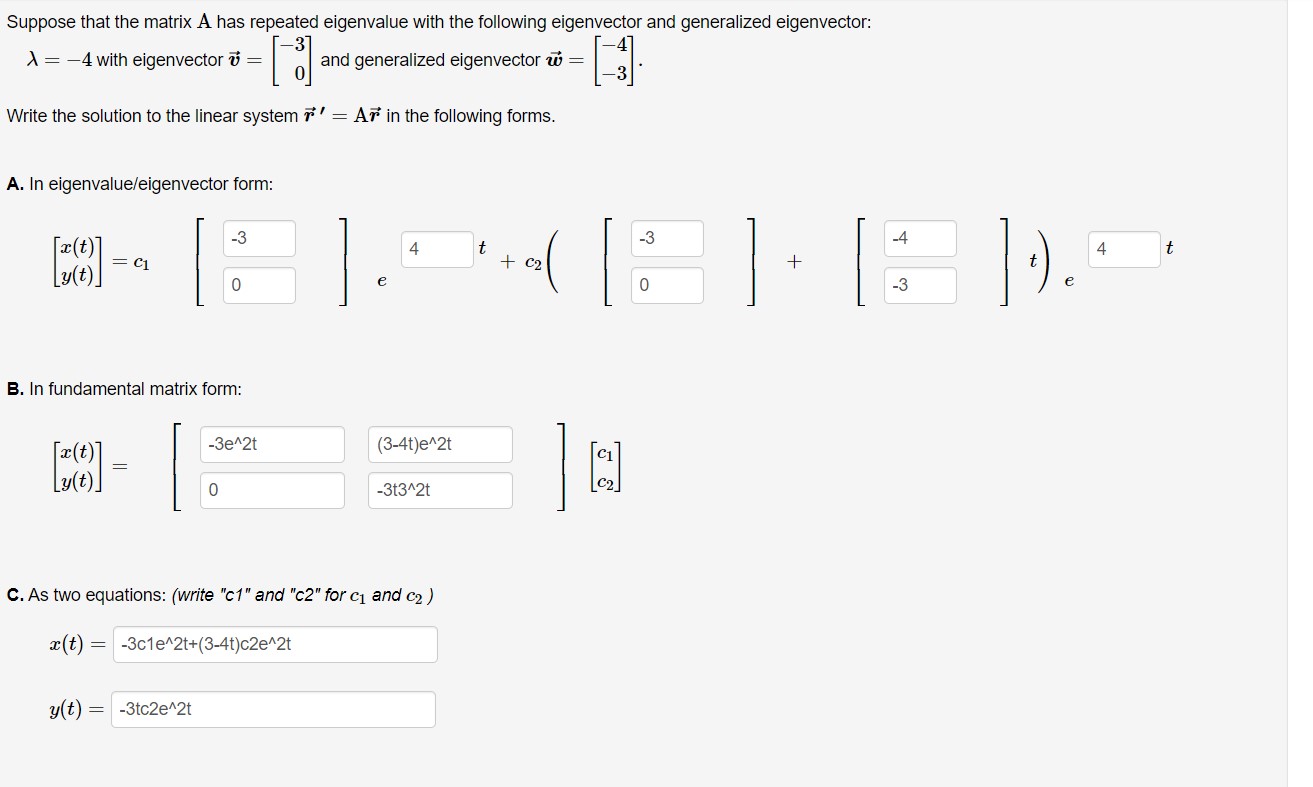
Task: Select the rightmost exponent field showing 4
Action: click(x=1124, y=249)
